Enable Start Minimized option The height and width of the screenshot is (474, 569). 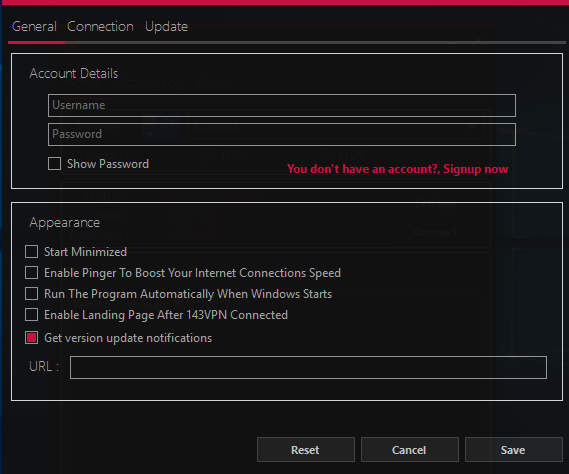tap(32, 252)
